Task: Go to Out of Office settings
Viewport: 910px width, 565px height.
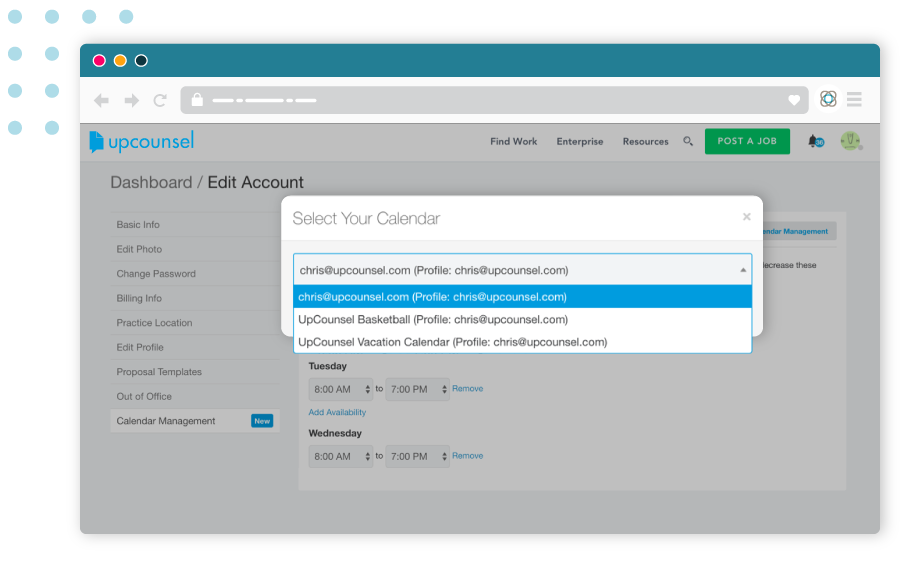Action: coord(194,396)
